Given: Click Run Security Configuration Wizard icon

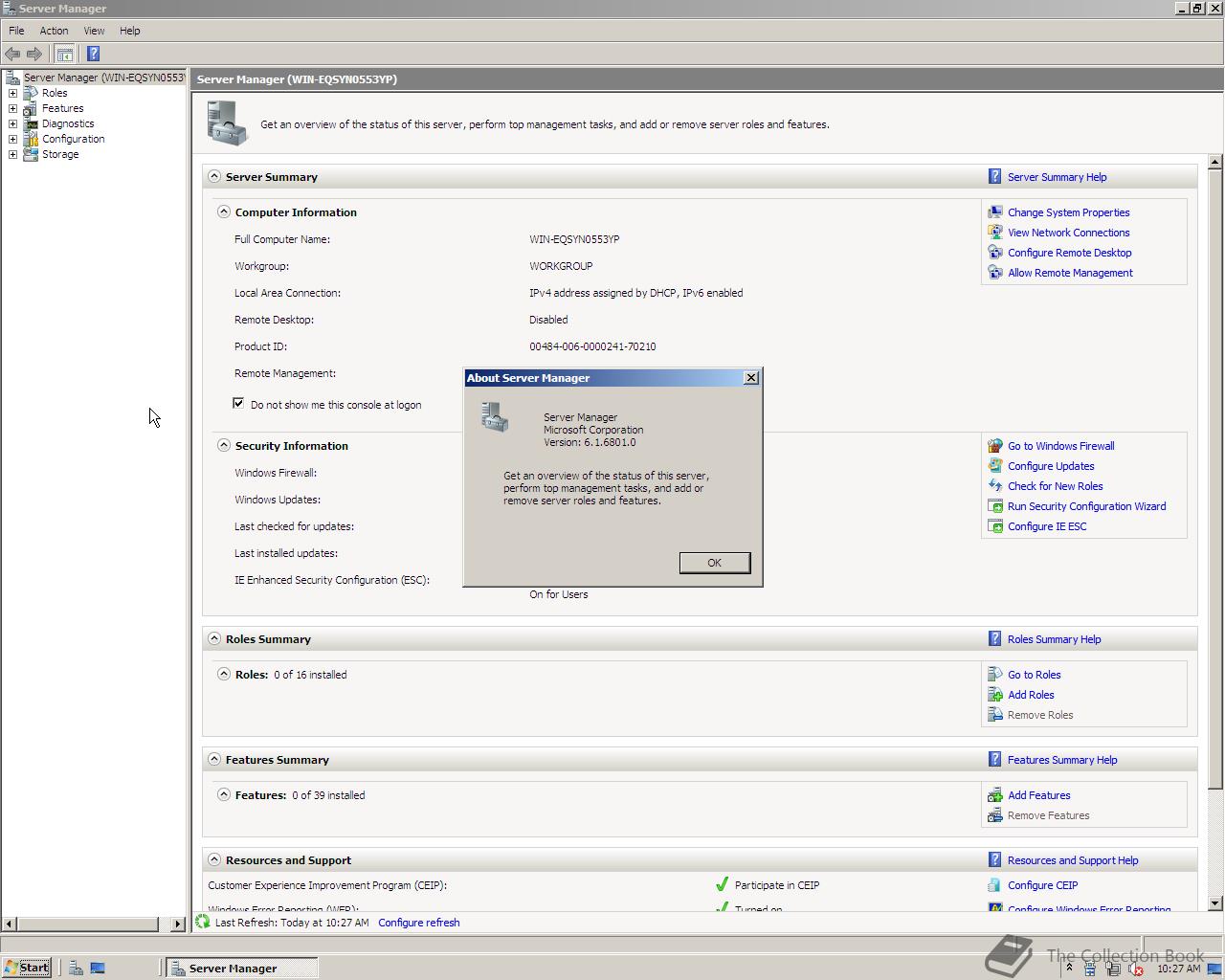Looking at the screenshot, I should 995,506.
